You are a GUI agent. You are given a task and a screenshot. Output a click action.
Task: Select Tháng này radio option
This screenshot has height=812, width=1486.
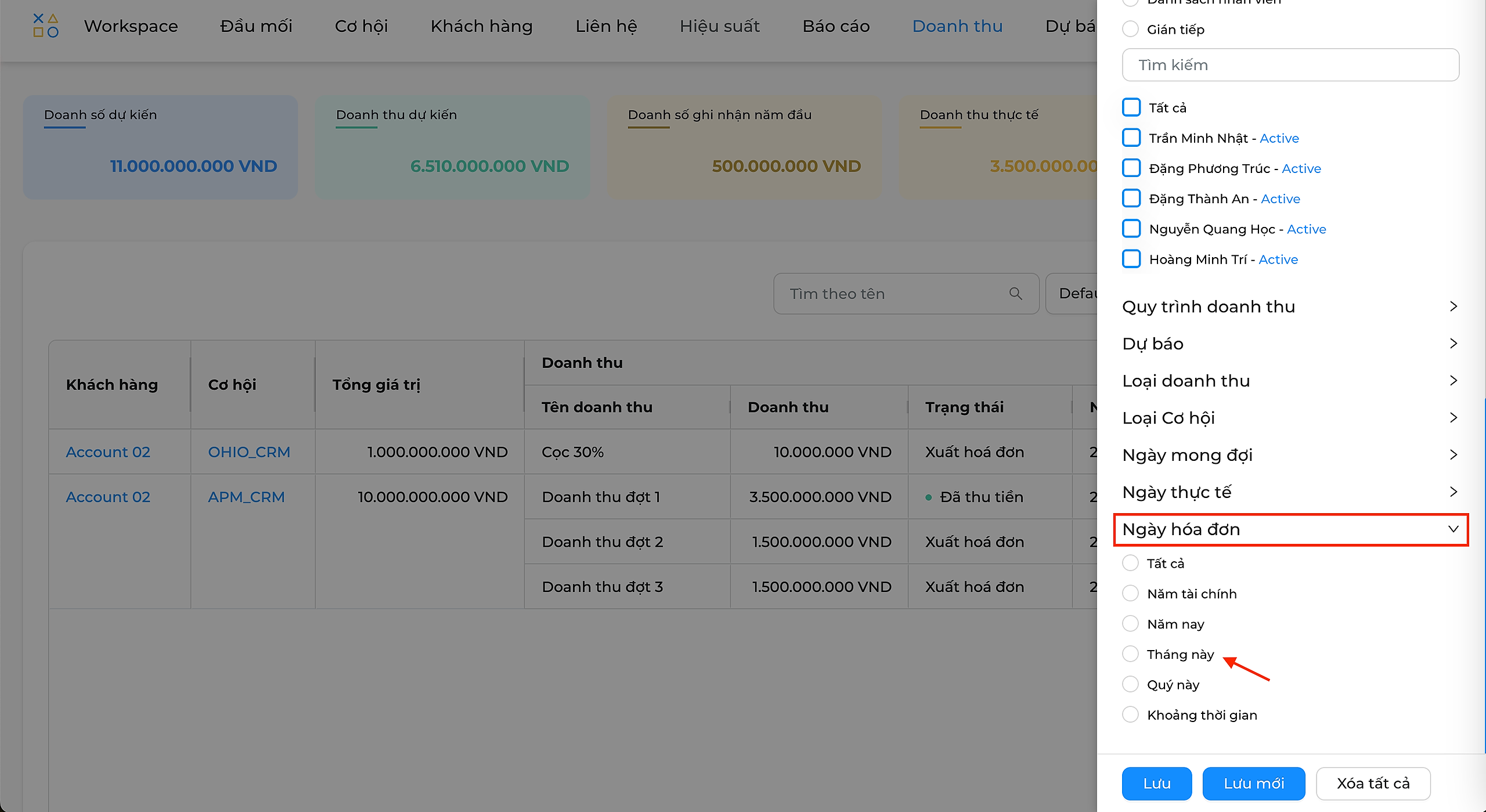pyautogui.click(x=1130, y=654)
